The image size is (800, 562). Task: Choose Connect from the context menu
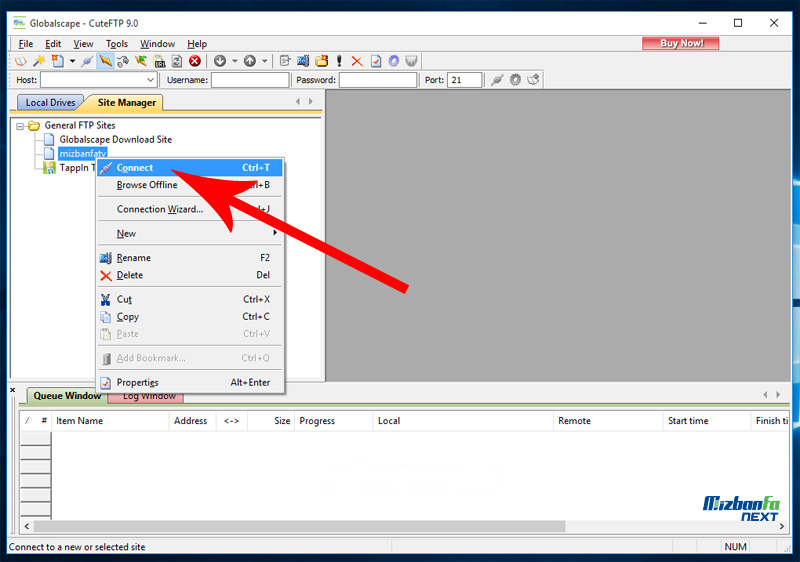(135, 168)
